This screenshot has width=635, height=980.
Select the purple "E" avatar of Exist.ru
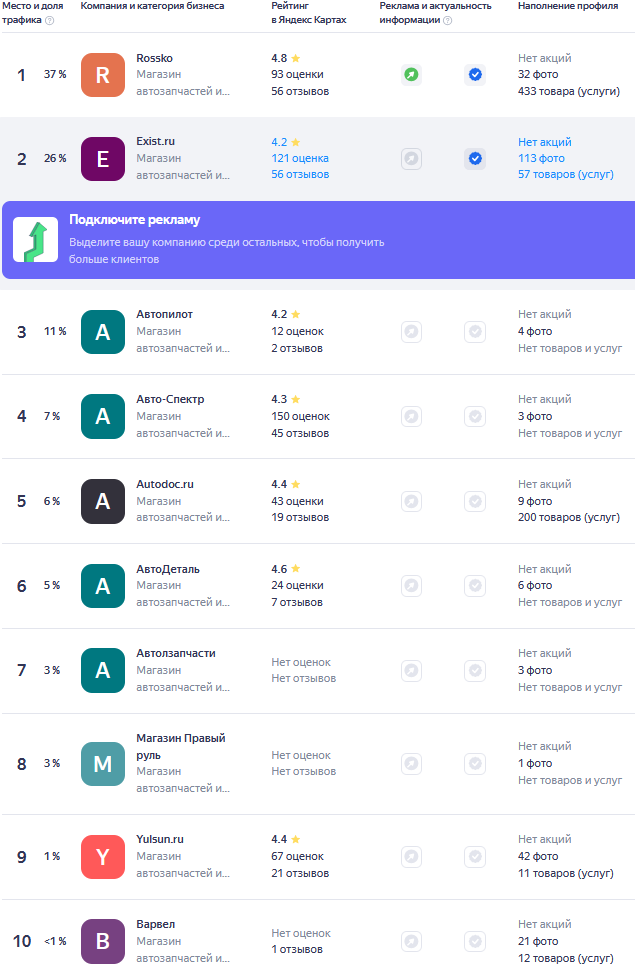(x=103, y=159)
